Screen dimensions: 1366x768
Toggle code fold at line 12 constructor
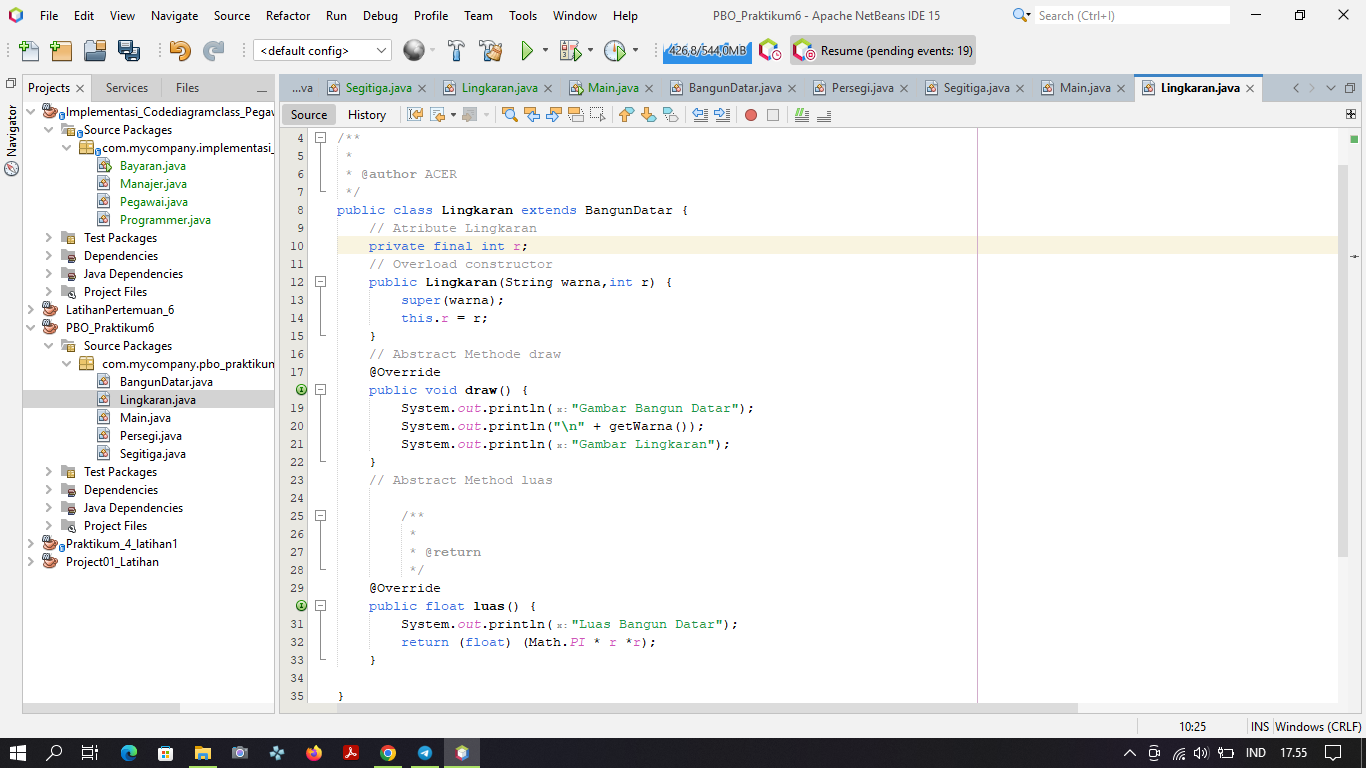click(x=320, y=282)
